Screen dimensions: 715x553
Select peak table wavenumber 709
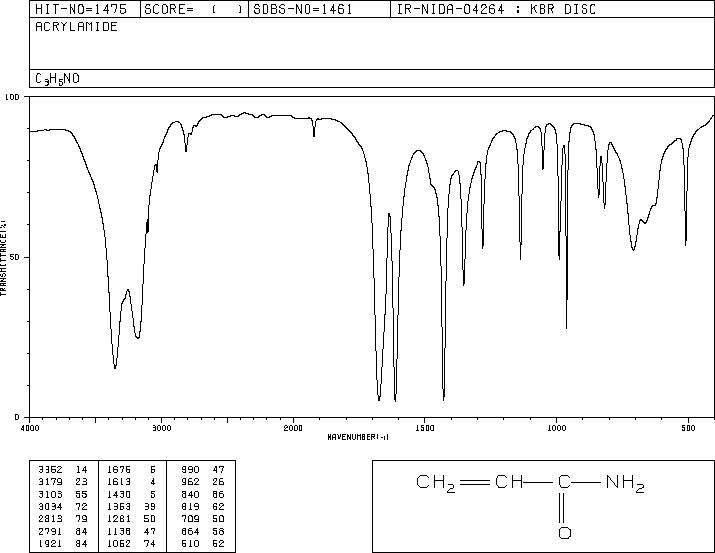pos(191,519)
